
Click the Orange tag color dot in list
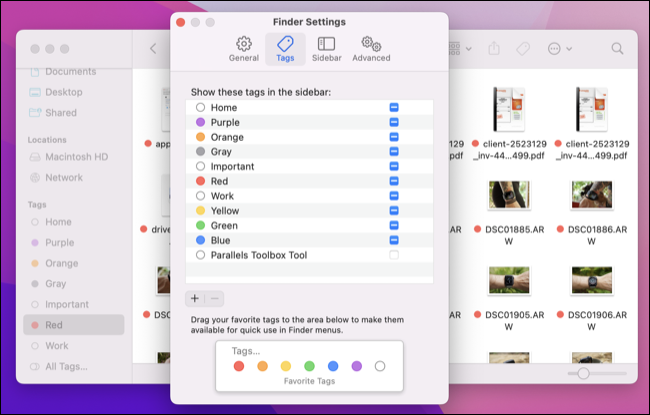[200, 137]
